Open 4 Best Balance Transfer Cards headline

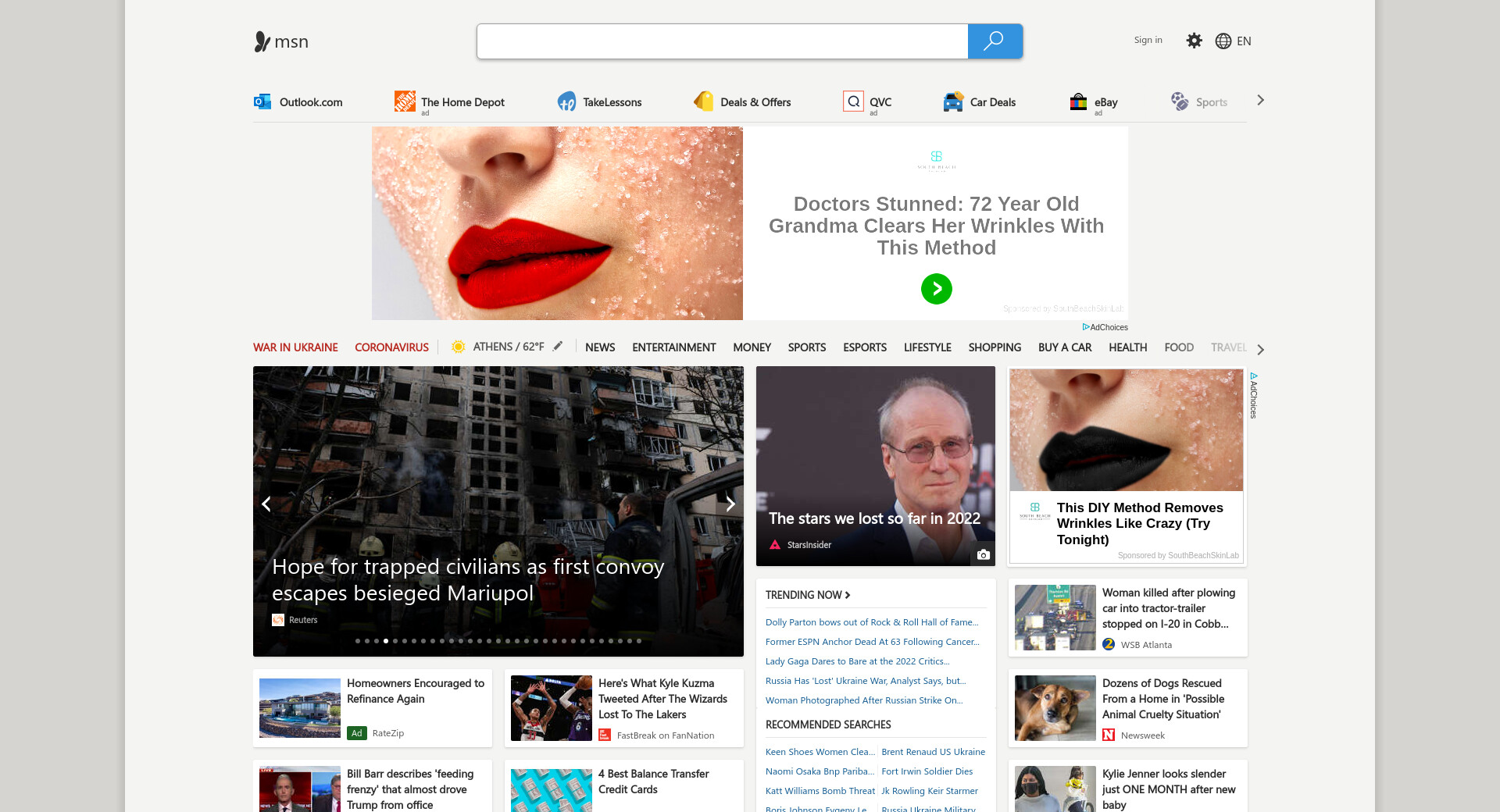coord(654,782)
